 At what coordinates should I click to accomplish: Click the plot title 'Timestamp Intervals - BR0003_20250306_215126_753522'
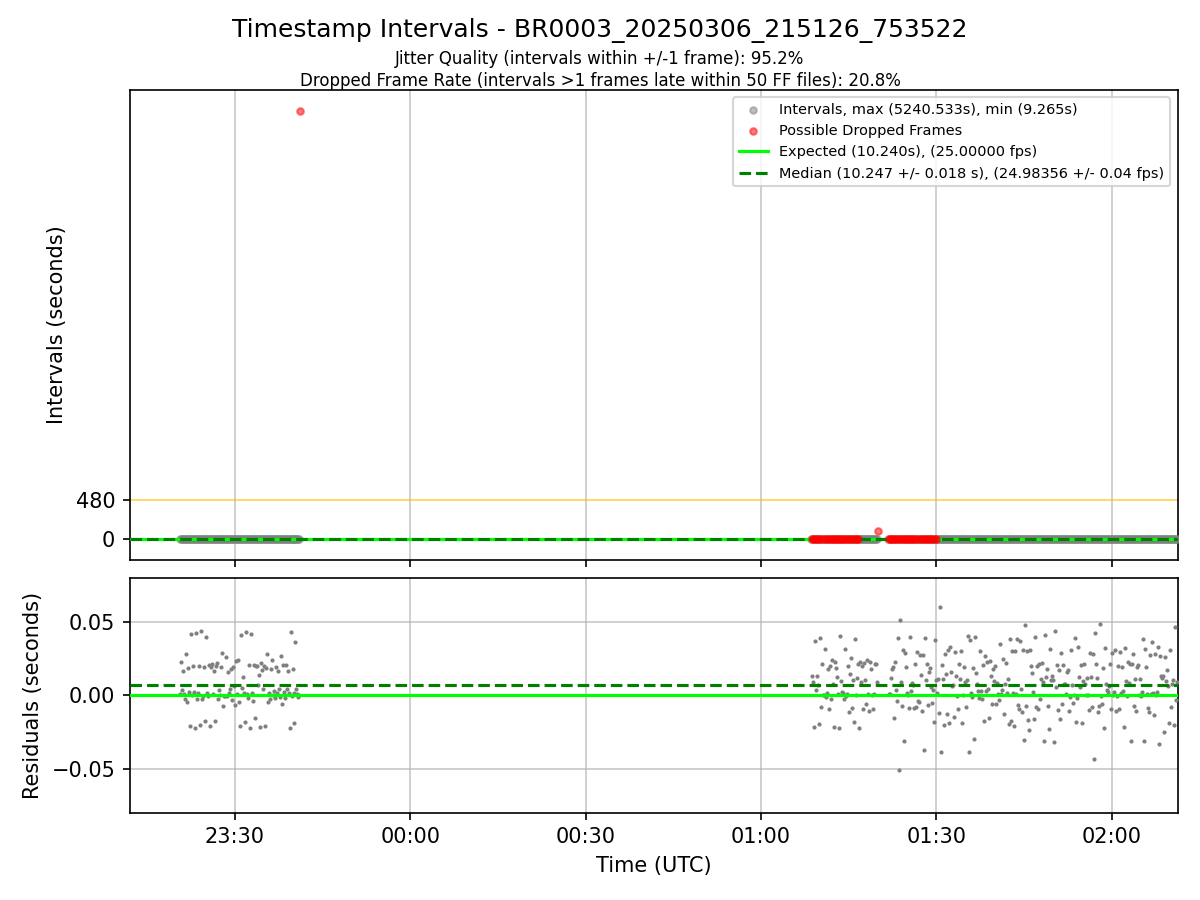[x=599, y=29]
